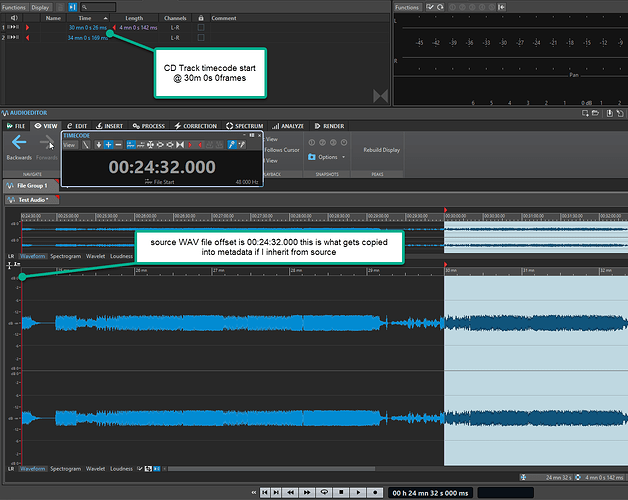The height and width of the screenshot is (500, 628).
Task: Click the Length column header
Action: [134, 18]
